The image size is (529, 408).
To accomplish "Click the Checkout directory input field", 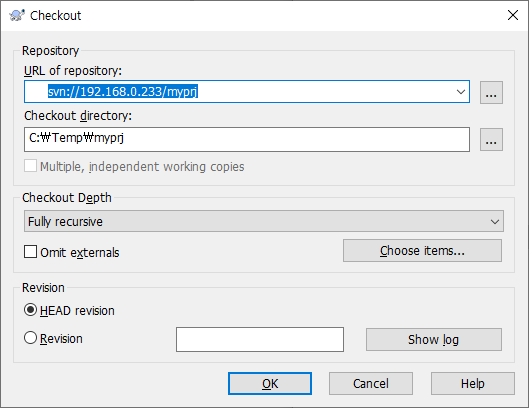I will (x=247, y=139).
